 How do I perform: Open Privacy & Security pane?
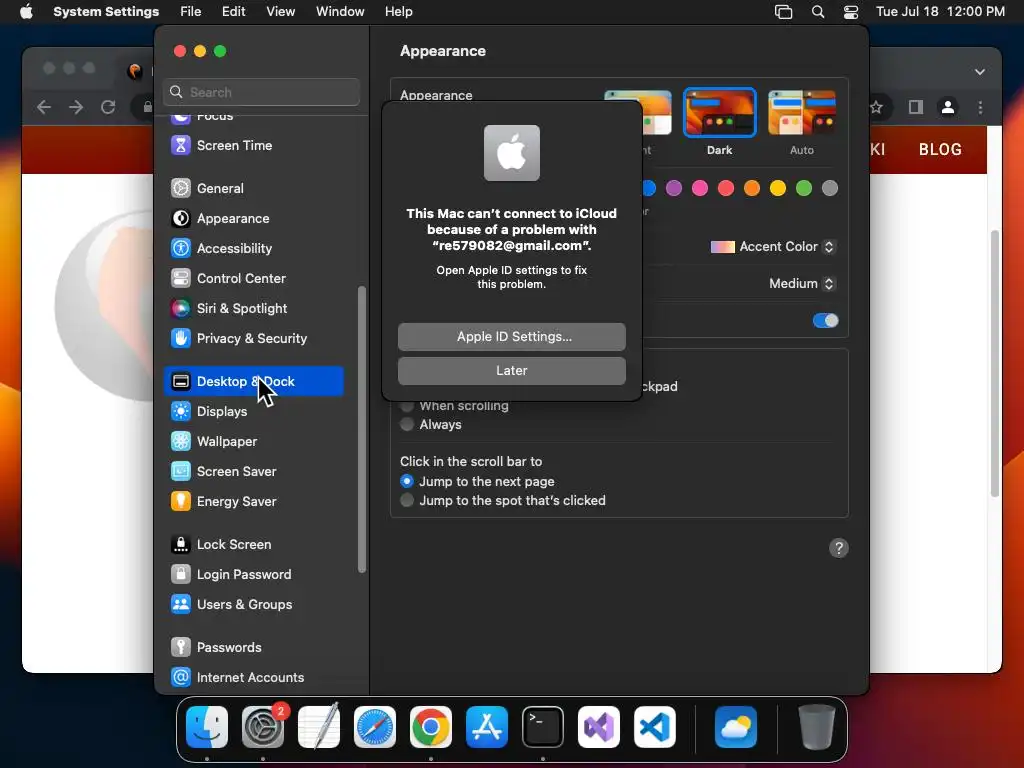(x=253, y=338)
